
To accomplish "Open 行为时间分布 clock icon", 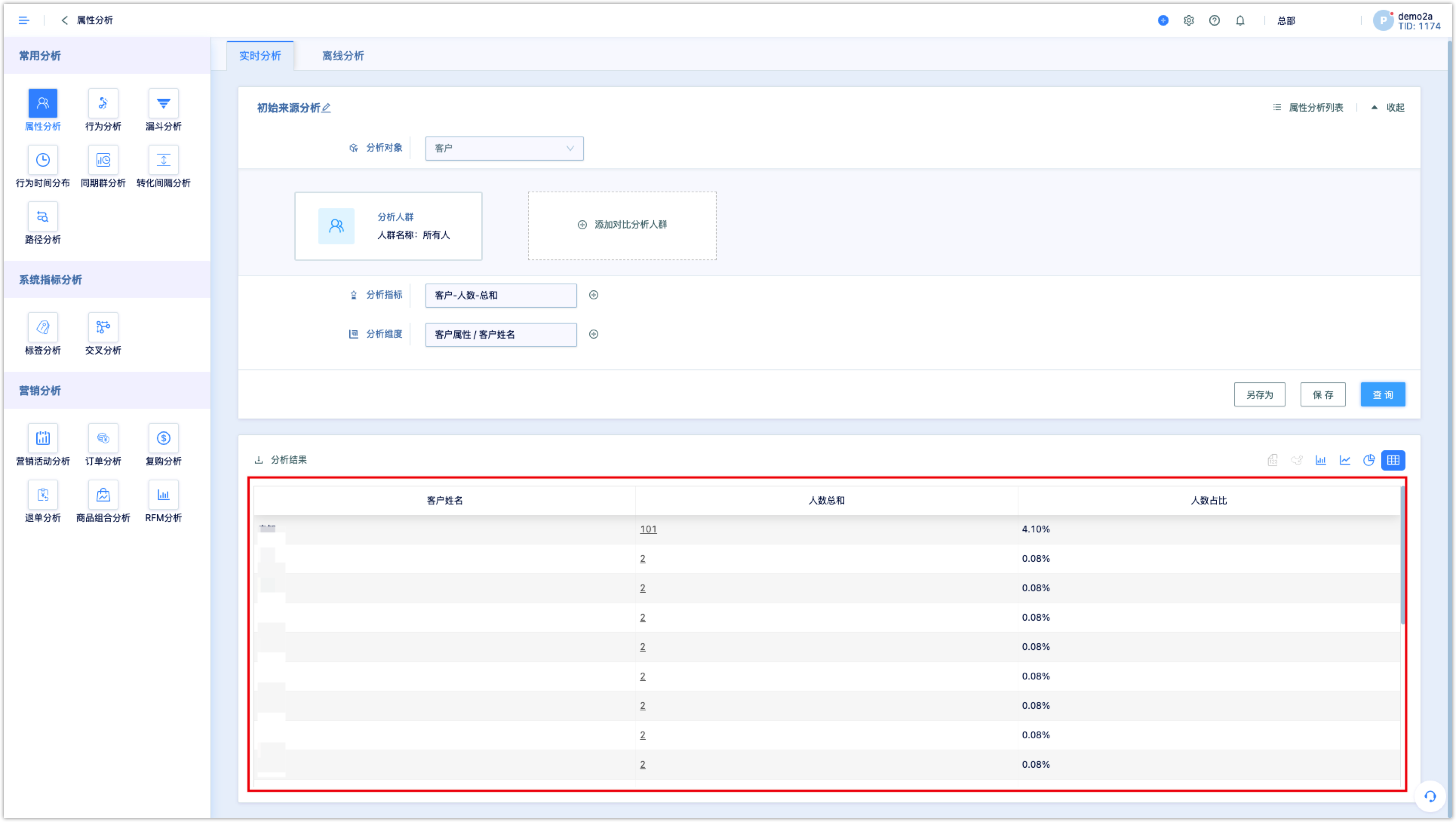I will coord(43,160).
